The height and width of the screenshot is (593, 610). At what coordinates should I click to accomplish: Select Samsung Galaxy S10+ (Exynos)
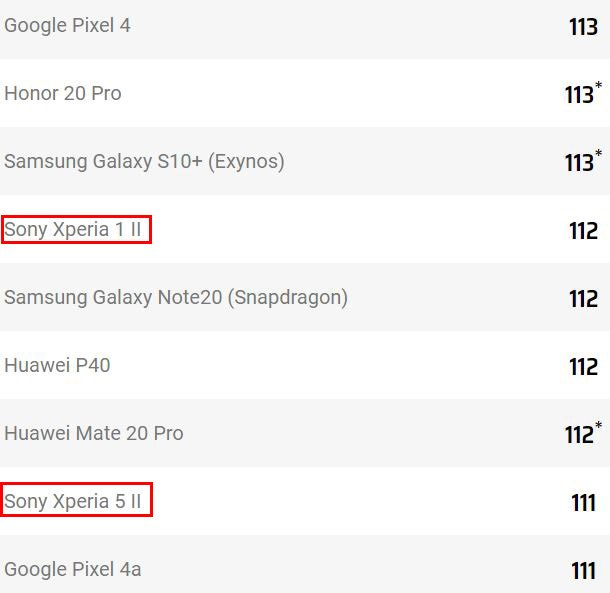[x=144, y=162]
